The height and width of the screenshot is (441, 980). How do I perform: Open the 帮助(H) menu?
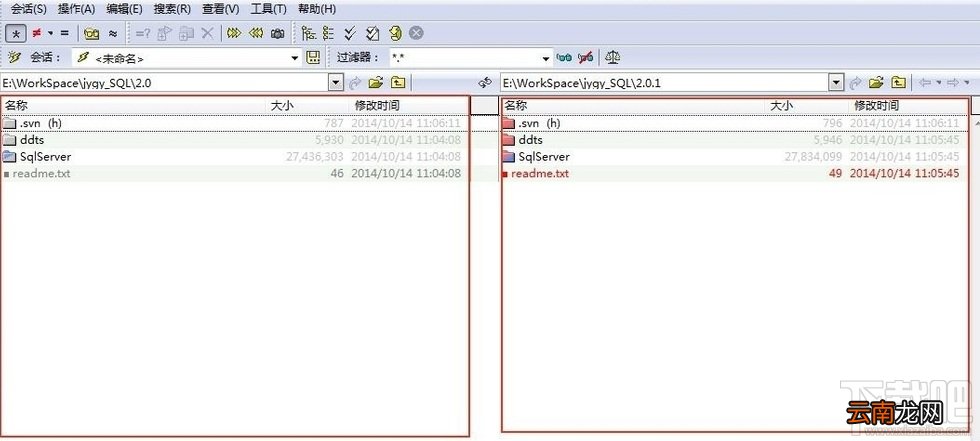click(x=316, y=9)
